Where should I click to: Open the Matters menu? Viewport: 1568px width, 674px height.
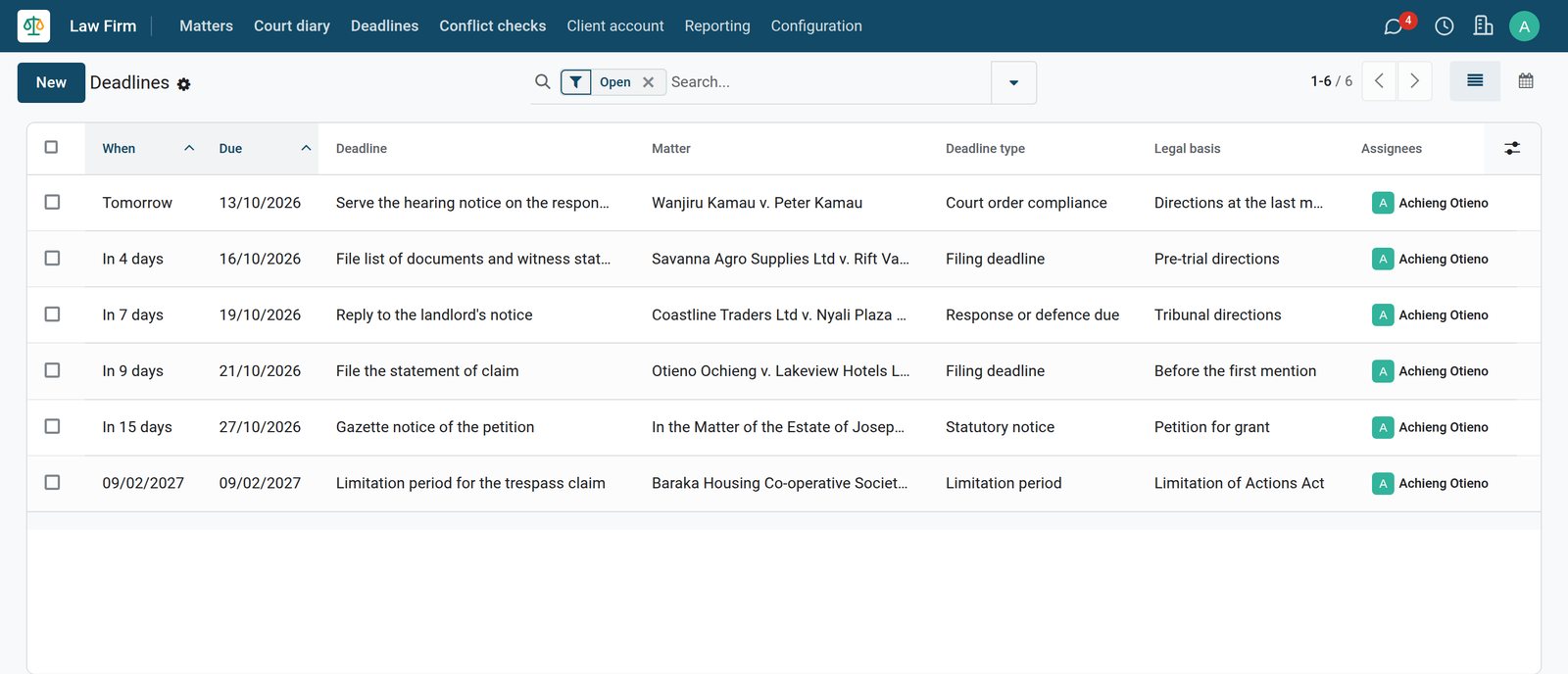click(x=206, y=25)
